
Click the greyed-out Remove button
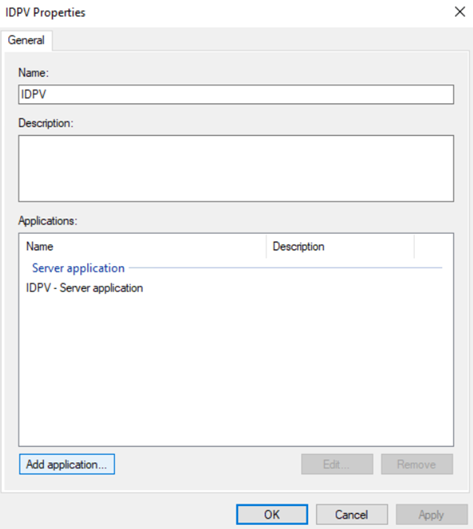click(417, 464)
